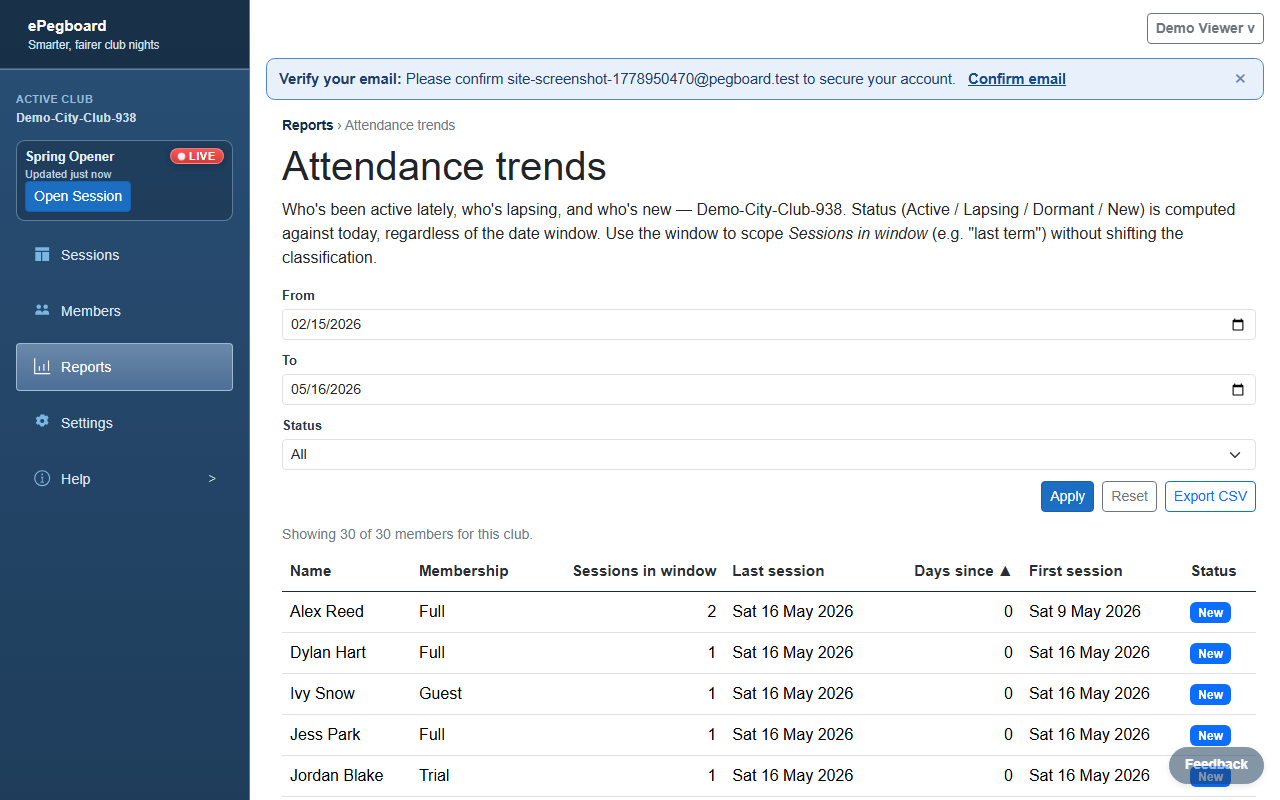Sort table by Days since column
This screenshot has width=1280, height=800.
click(x=962, y=571)
